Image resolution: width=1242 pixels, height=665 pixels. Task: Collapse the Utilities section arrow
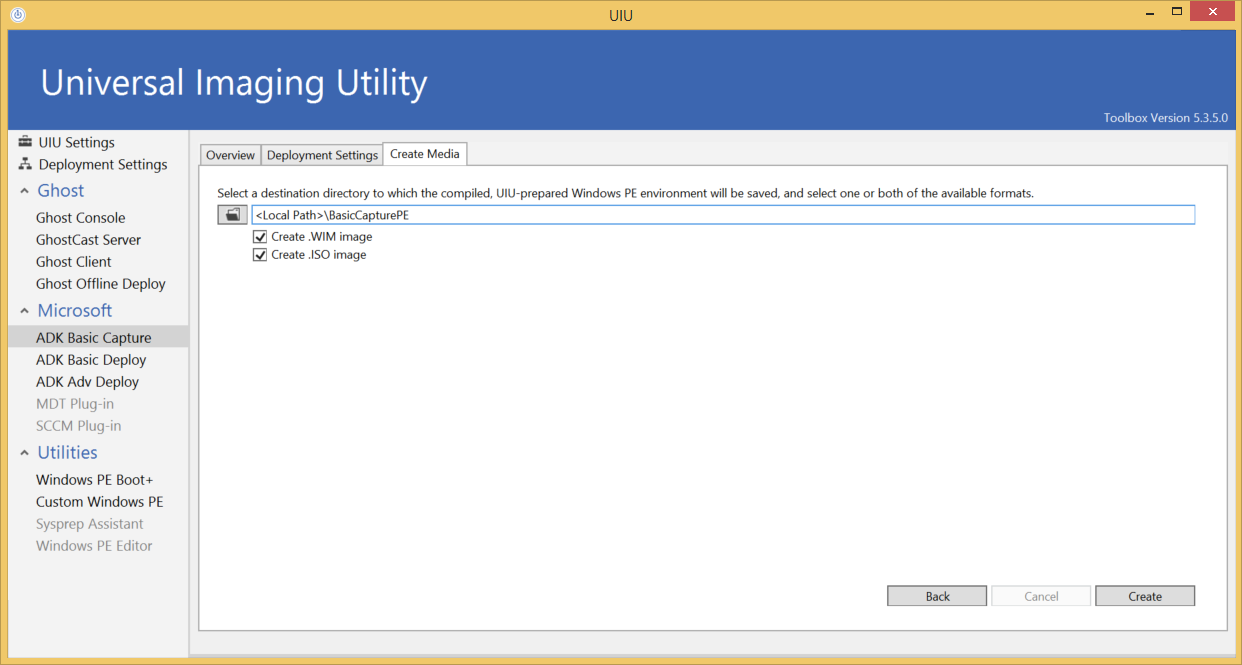point(24,453)
